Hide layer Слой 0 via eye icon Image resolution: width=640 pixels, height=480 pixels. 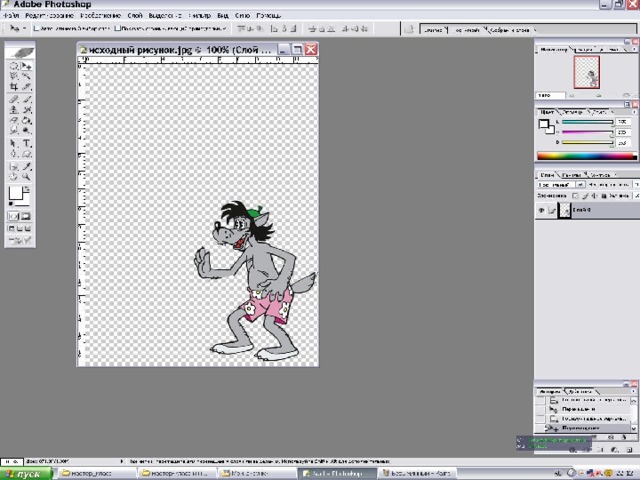point(541,210)
